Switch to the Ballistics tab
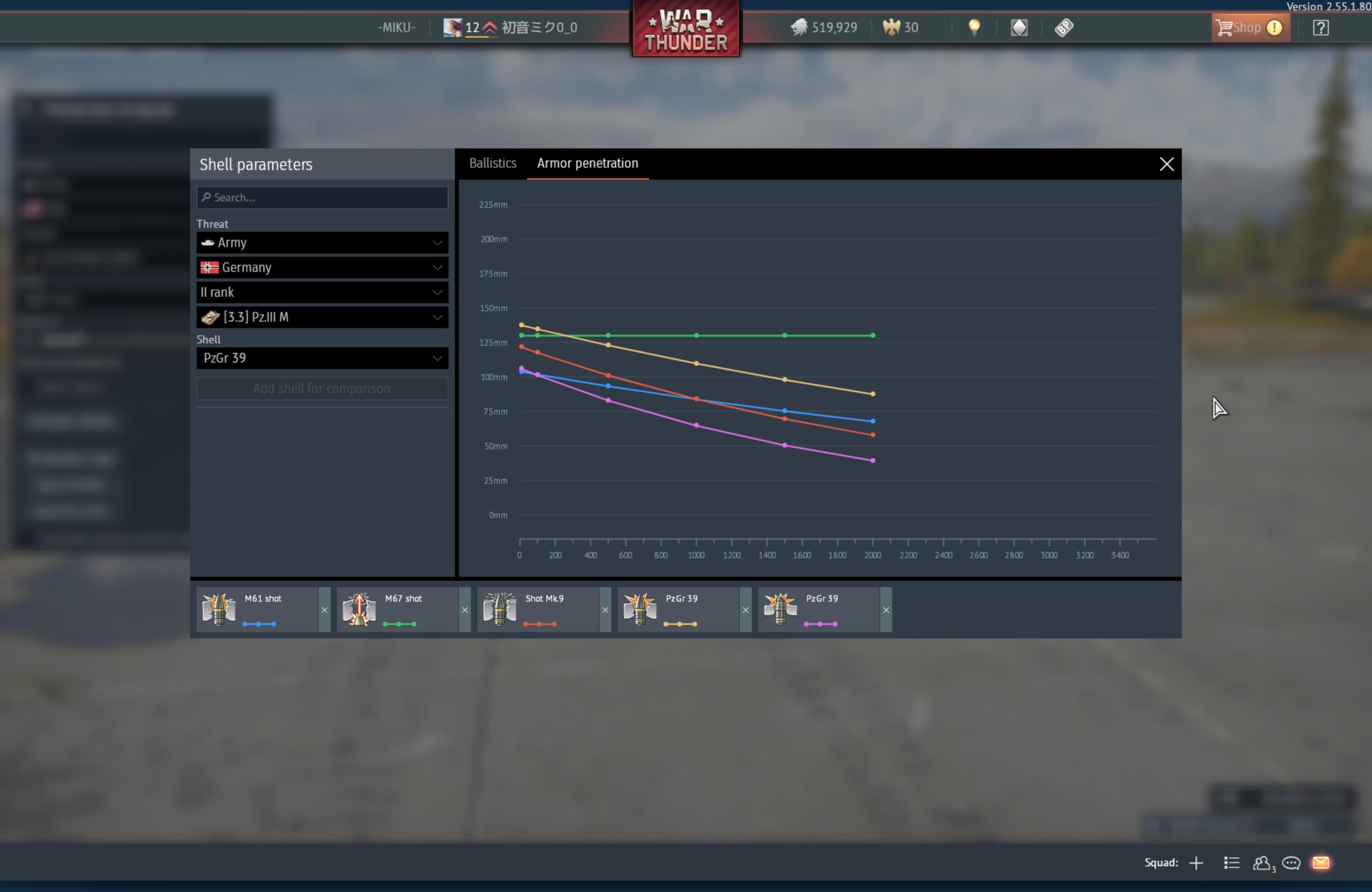 493,163
